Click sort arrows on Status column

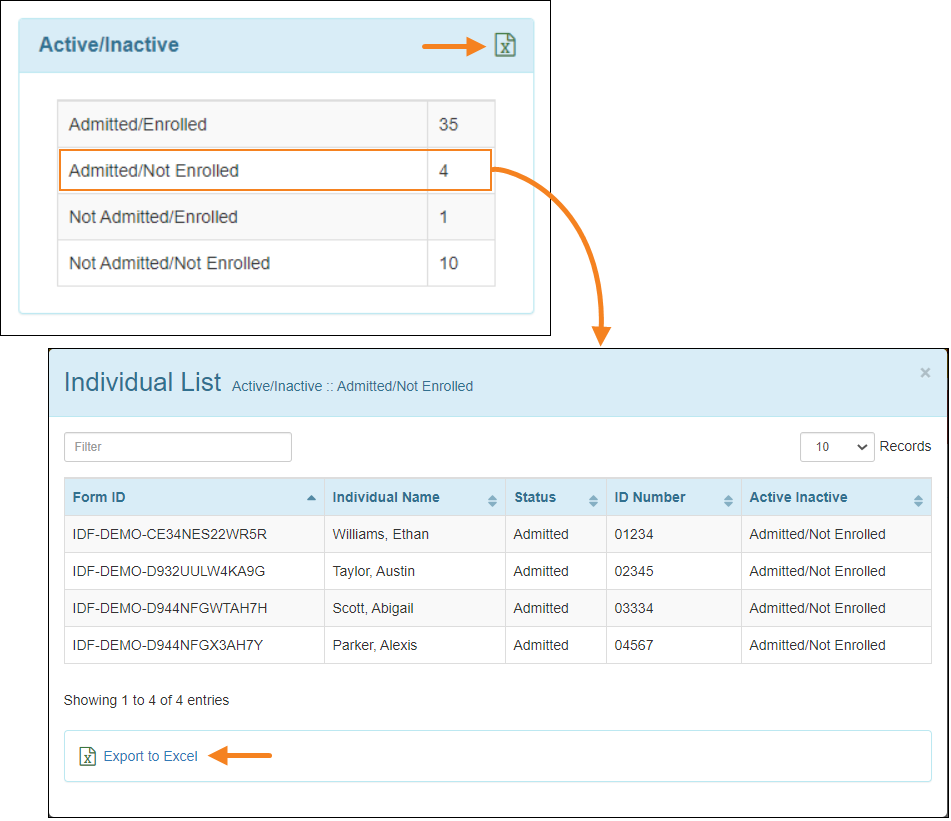click(593, 499)
